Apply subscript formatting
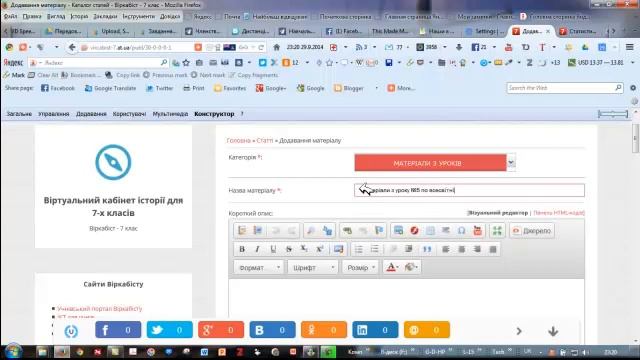The width and height of the screenshot is (640, 360). click(x=304, y=249)
